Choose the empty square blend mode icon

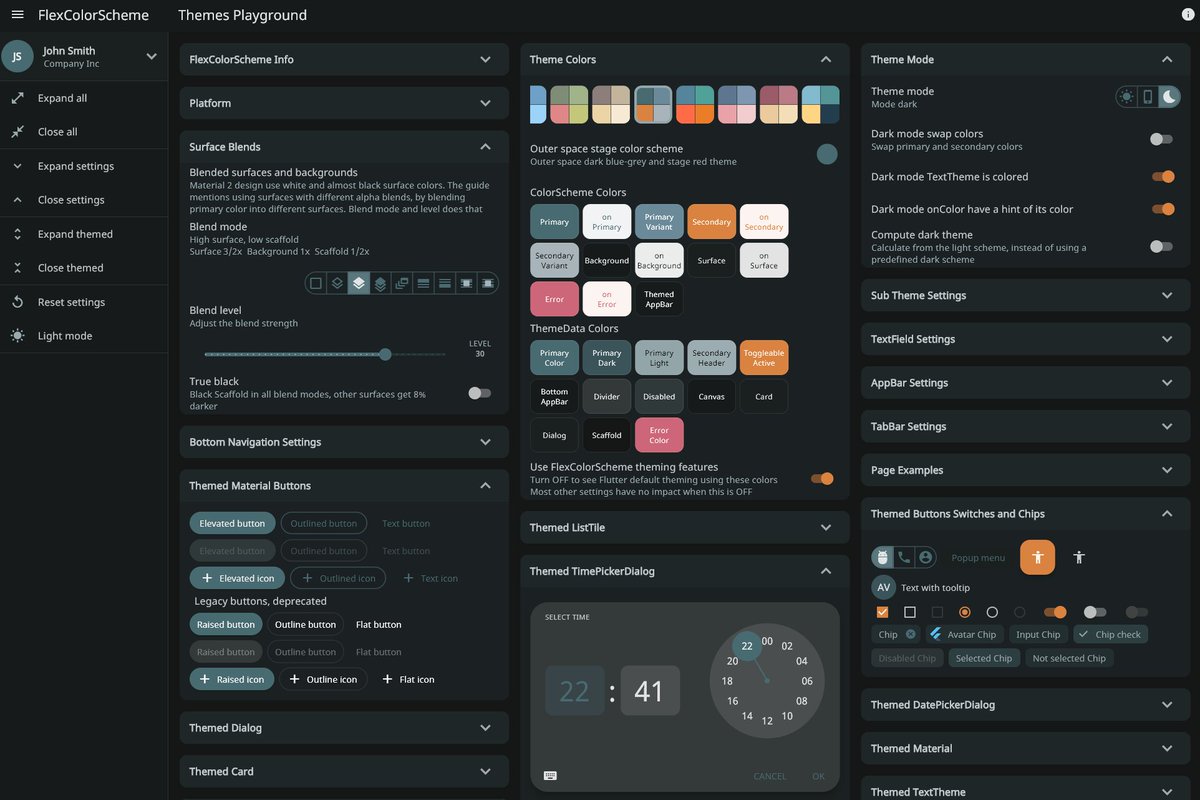(x=316, y=284)
